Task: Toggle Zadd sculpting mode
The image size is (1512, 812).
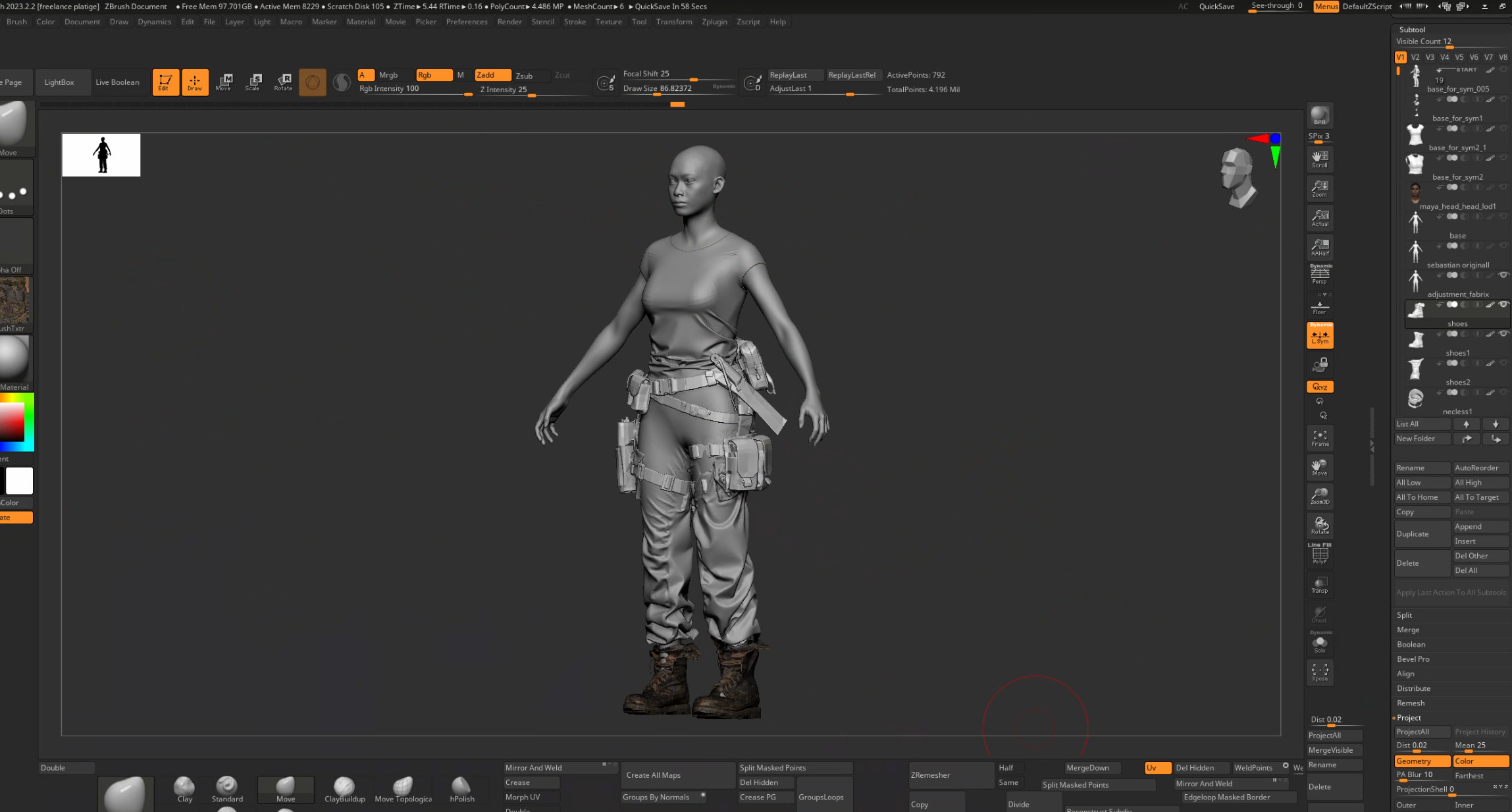Action: [x=492, y=75]
